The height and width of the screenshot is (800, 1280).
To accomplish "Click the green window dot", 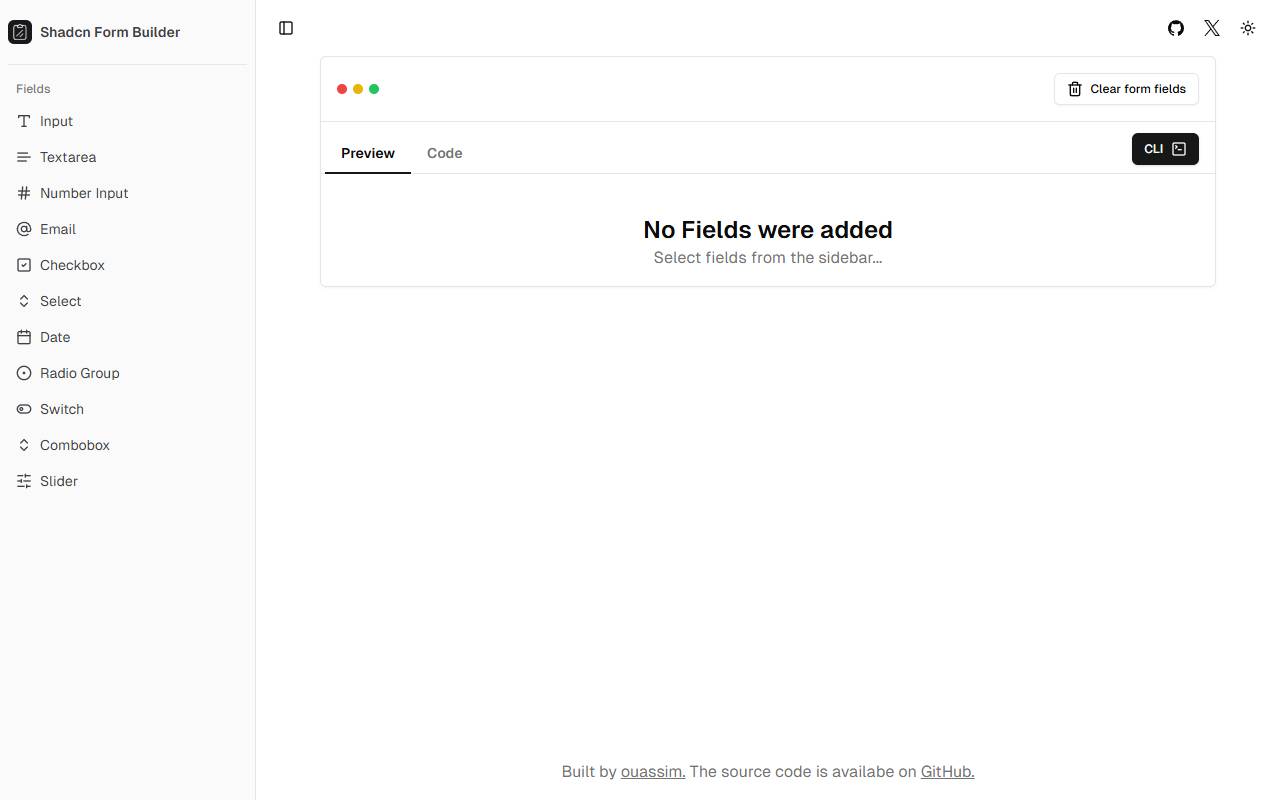I will [x=374, y=89].
